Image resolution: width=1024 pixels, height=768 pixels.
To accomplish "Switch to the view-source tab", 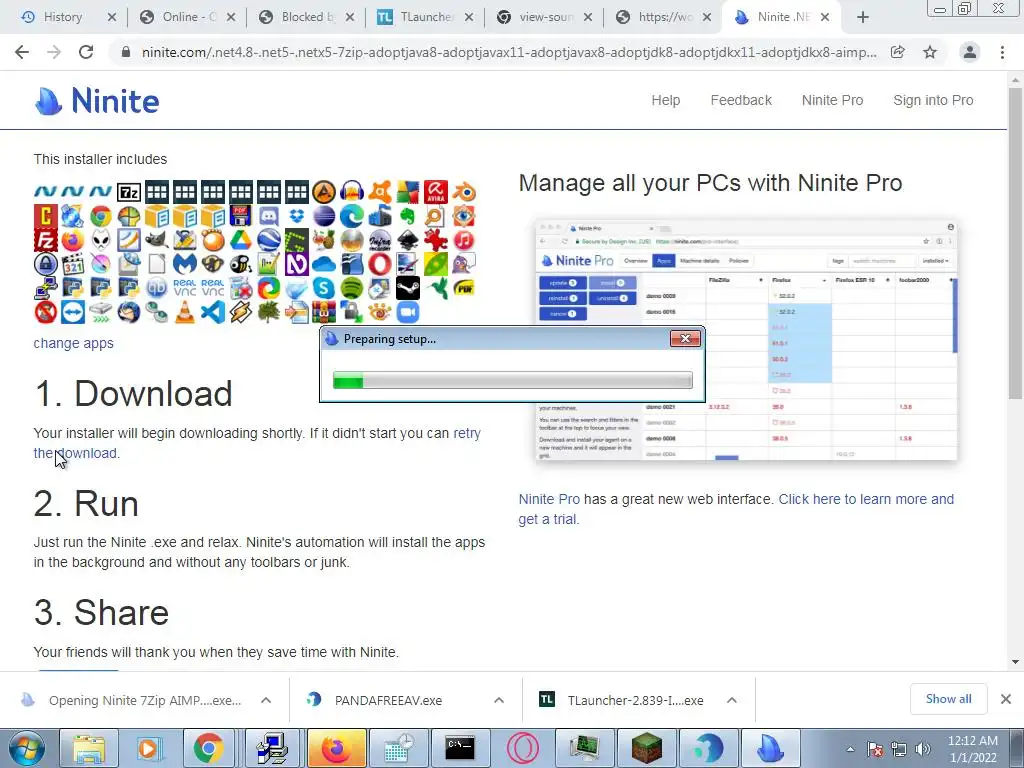I will point(545,17).
